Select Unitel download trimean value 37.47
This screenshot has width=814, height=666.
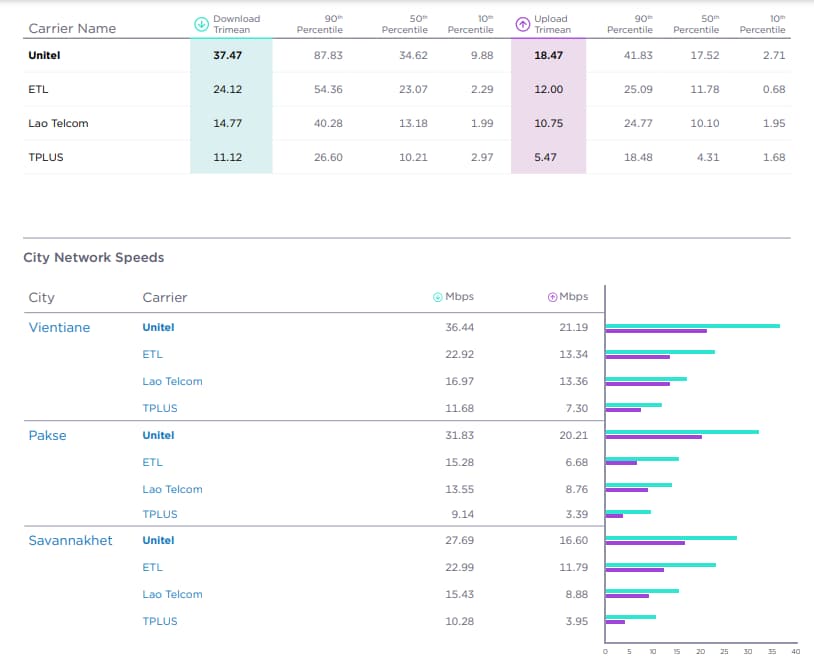[x=227, y=56]
